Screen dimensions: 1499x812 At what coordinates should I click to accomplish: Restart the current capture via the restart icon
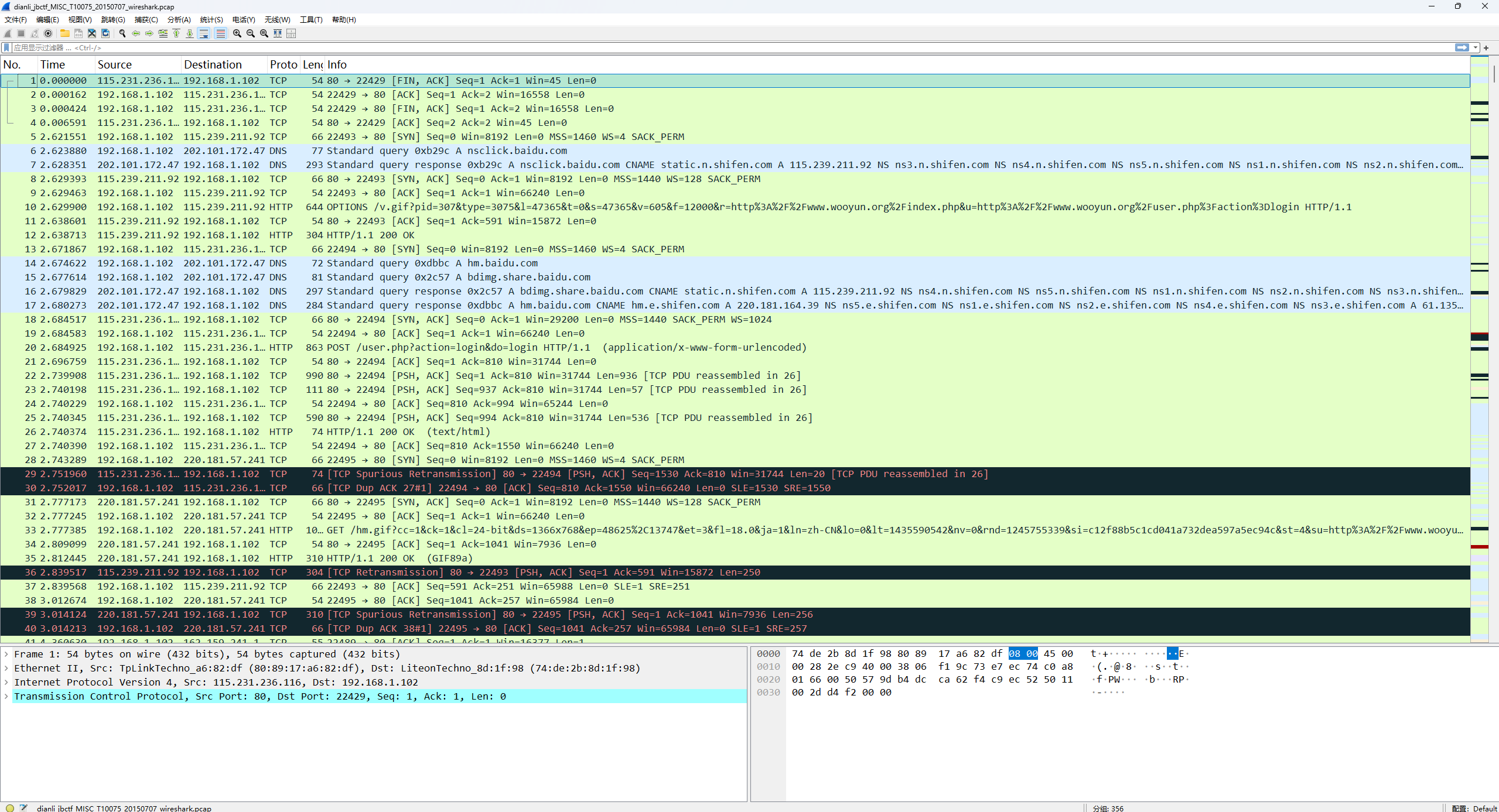(x=33, y=33)
